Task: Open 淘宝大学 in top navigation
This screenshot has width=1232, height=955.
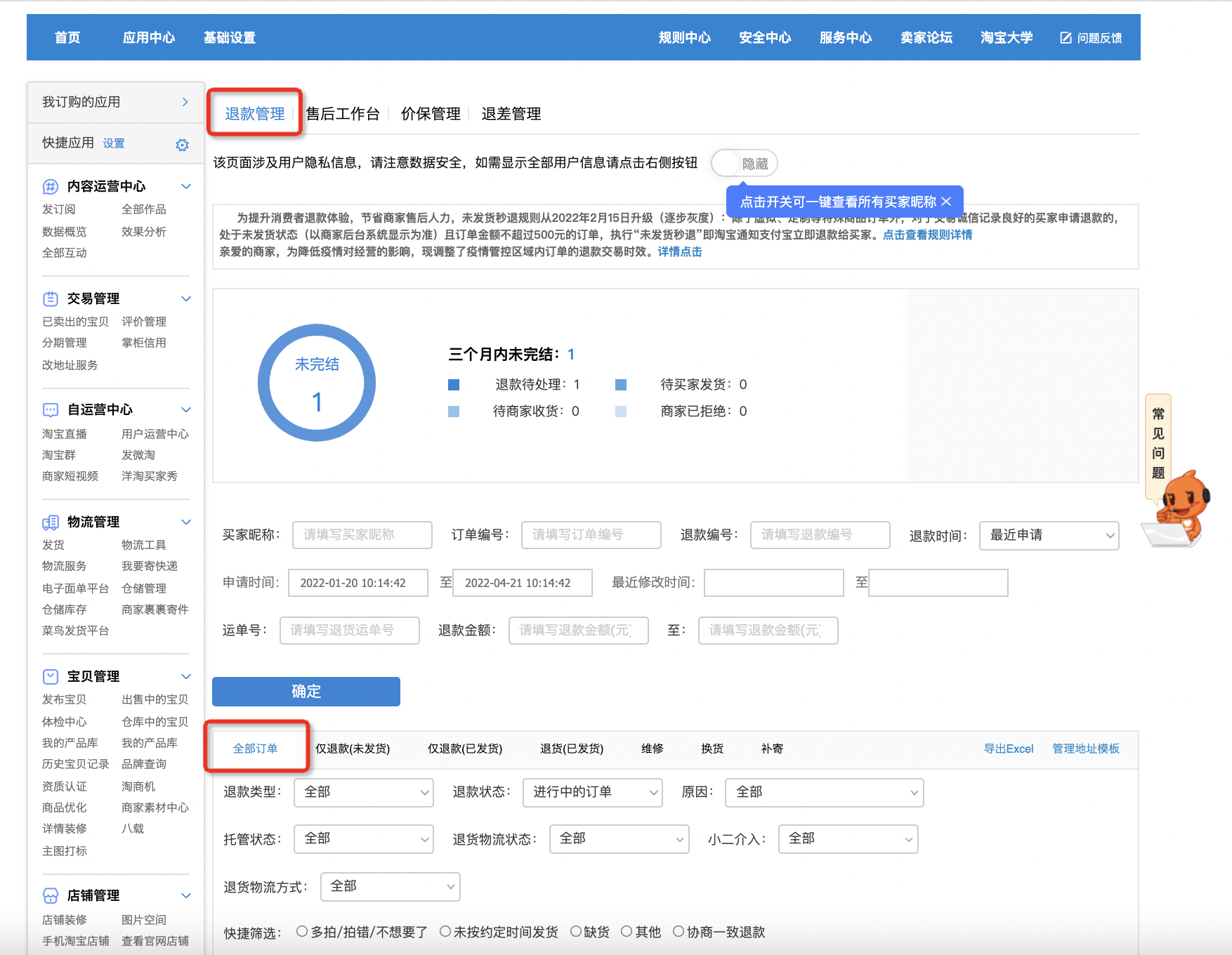Action: tap(1007, 38)
